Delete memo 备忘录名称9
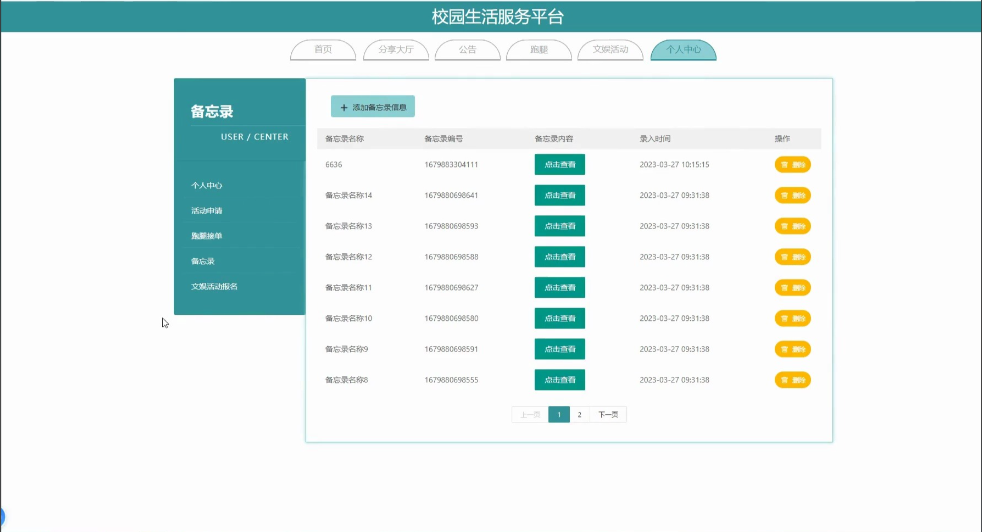 (792, 348)
